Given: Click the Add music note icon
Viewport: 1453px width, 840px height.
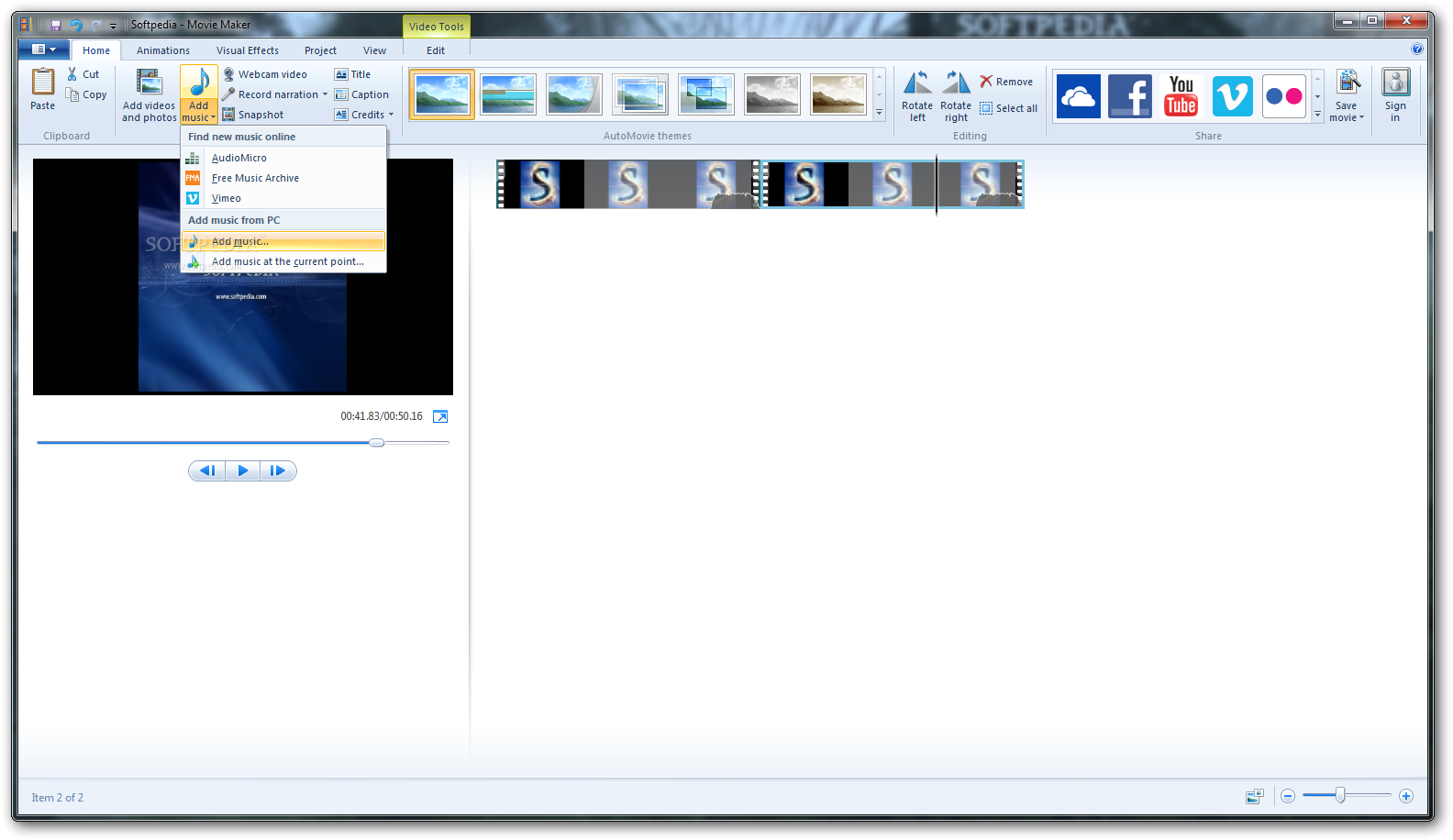Looking at the screenshot, I should (x=199, y=83).
